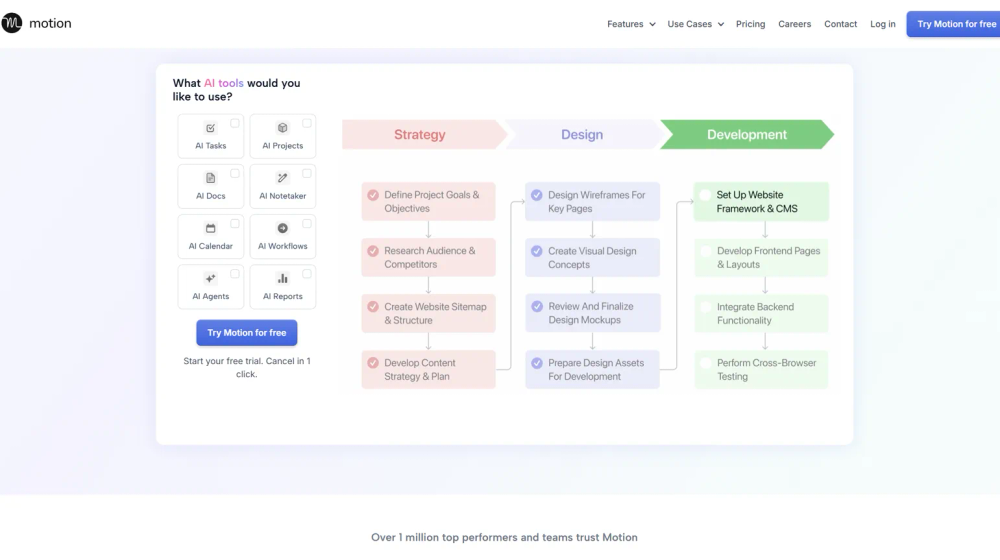This screenshot has width=1000, height=560.
Task: Click Try Motion for free below AI tools
Action: [x=246, y=332]
